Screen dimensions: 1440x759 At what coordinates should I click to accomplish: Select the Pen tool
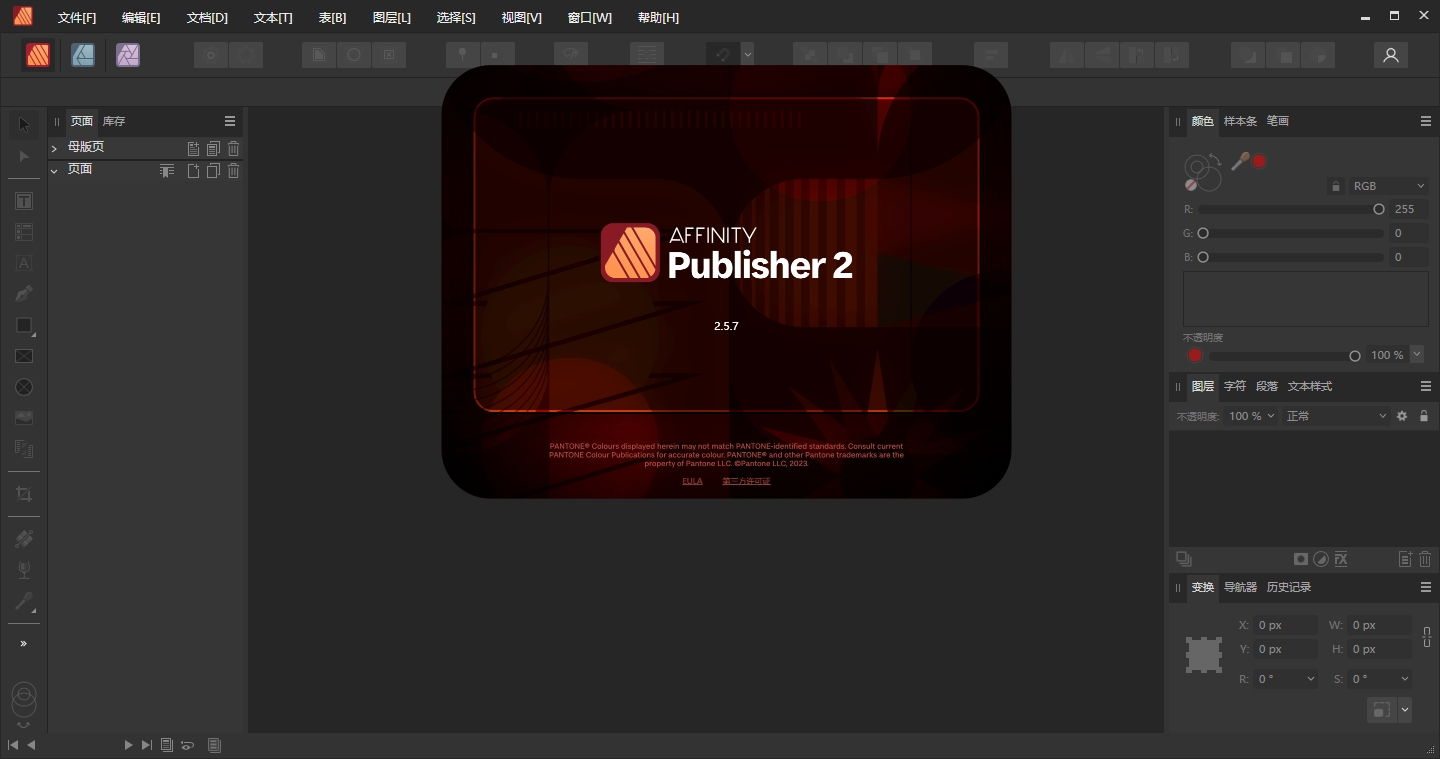(x=24, y=294)
